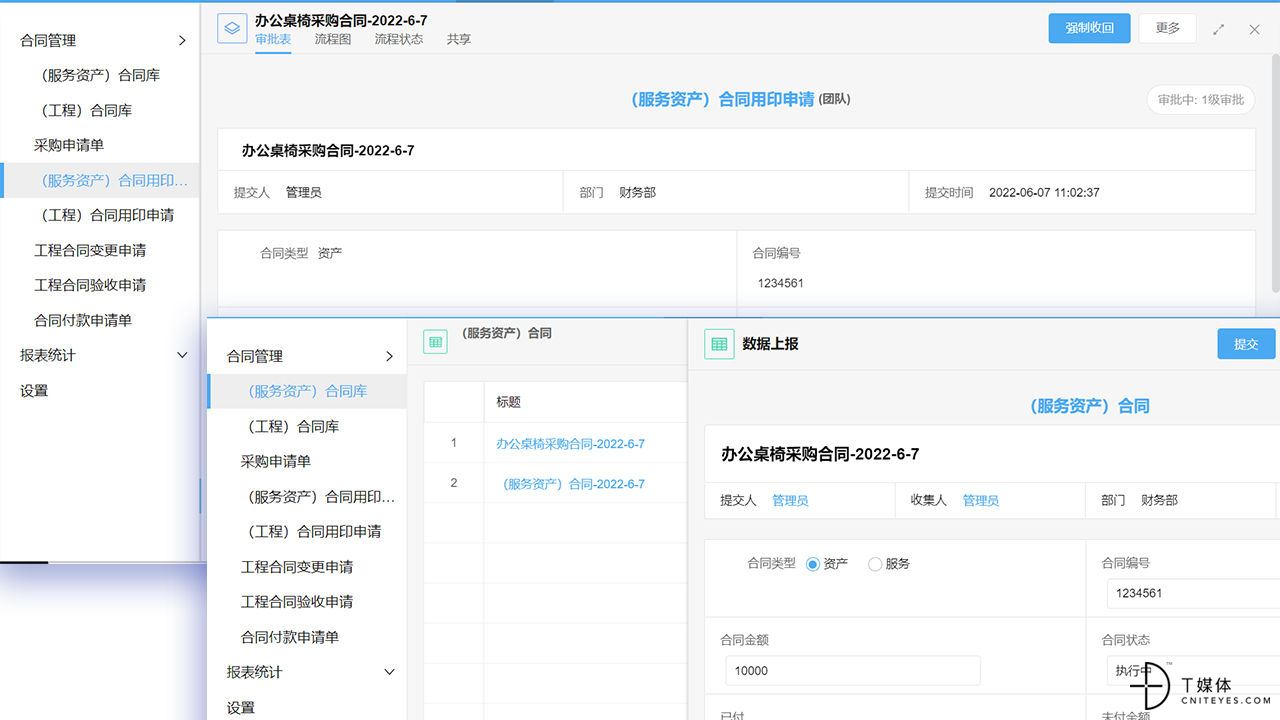Collapse 合同管理 in the front window sidebar
The height and width of the screenshot is (720, 1280).
click(389, 356)
